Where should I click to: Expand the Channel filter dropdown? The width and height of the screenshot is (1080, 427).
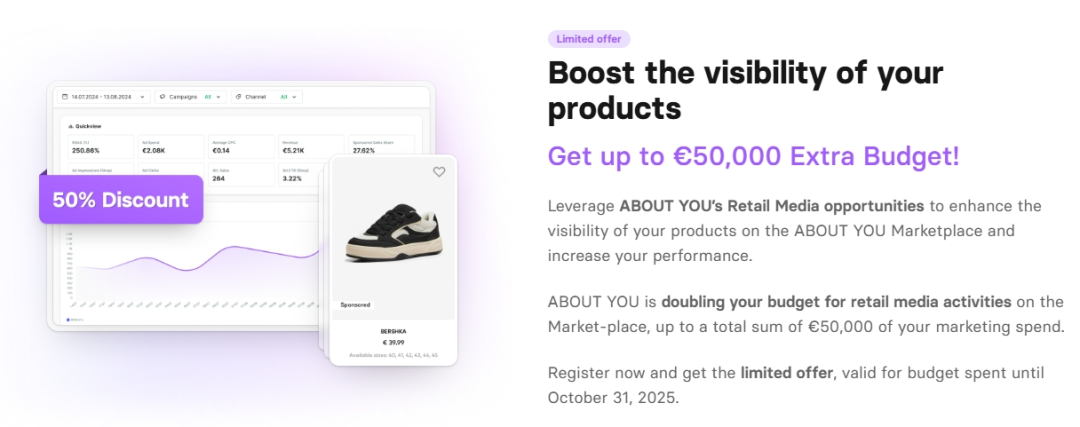click(x=296, y=97)
